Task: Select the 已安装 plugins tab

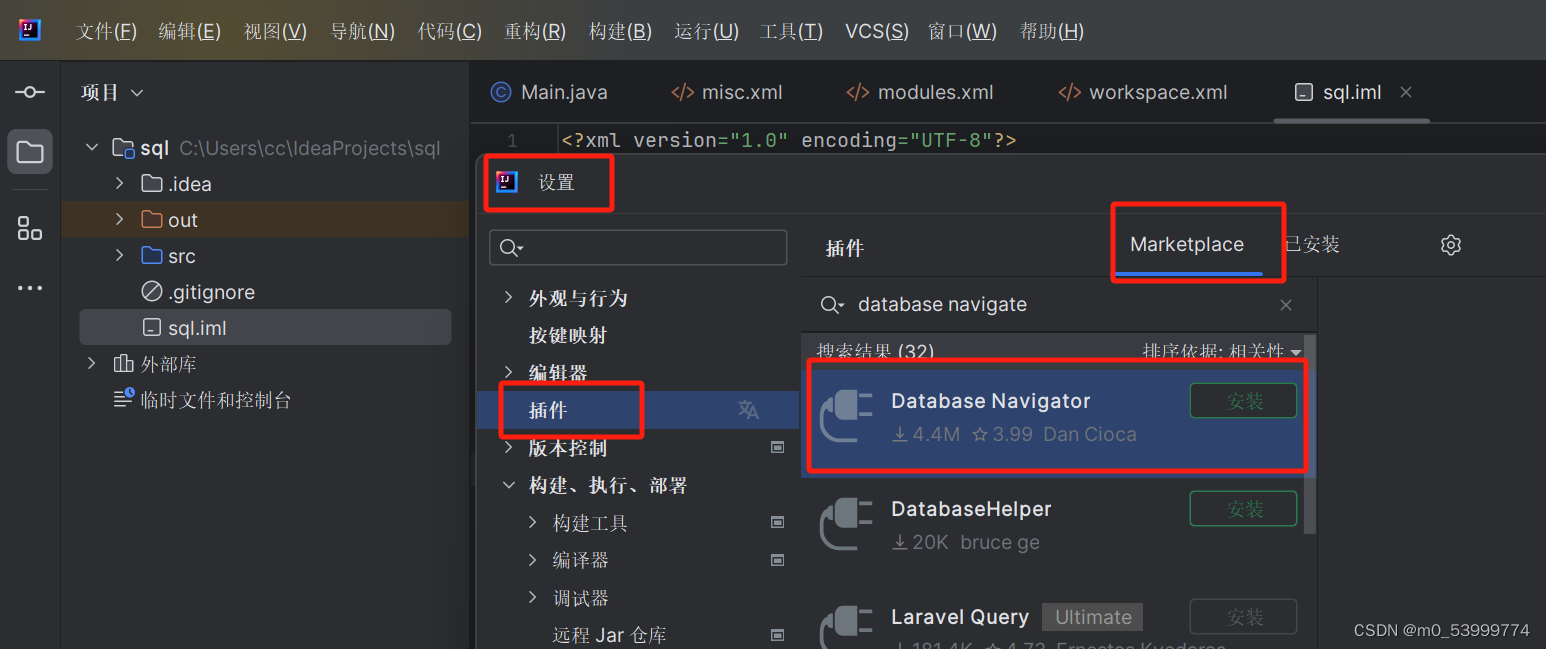Action: 1312,245
